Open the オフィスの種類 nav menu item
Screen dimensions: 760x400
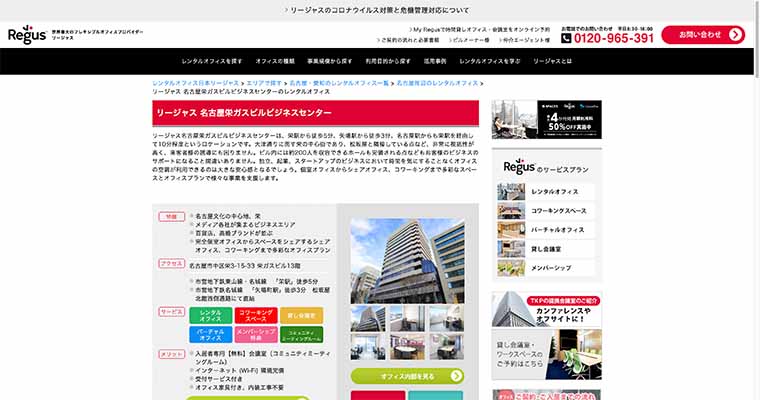[274, 61]
